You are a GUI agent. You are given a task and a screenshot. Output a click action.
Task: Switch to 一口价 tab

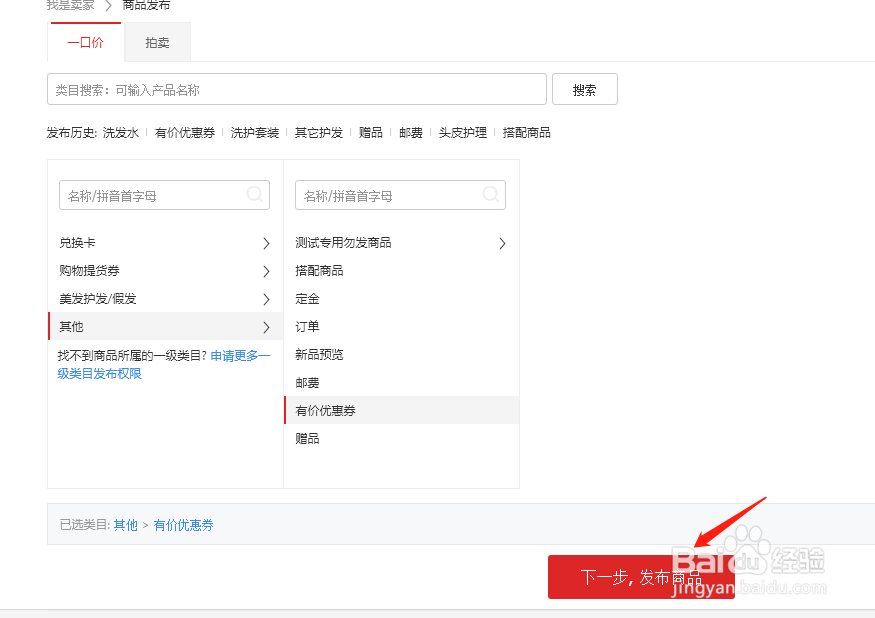(85, 42)
